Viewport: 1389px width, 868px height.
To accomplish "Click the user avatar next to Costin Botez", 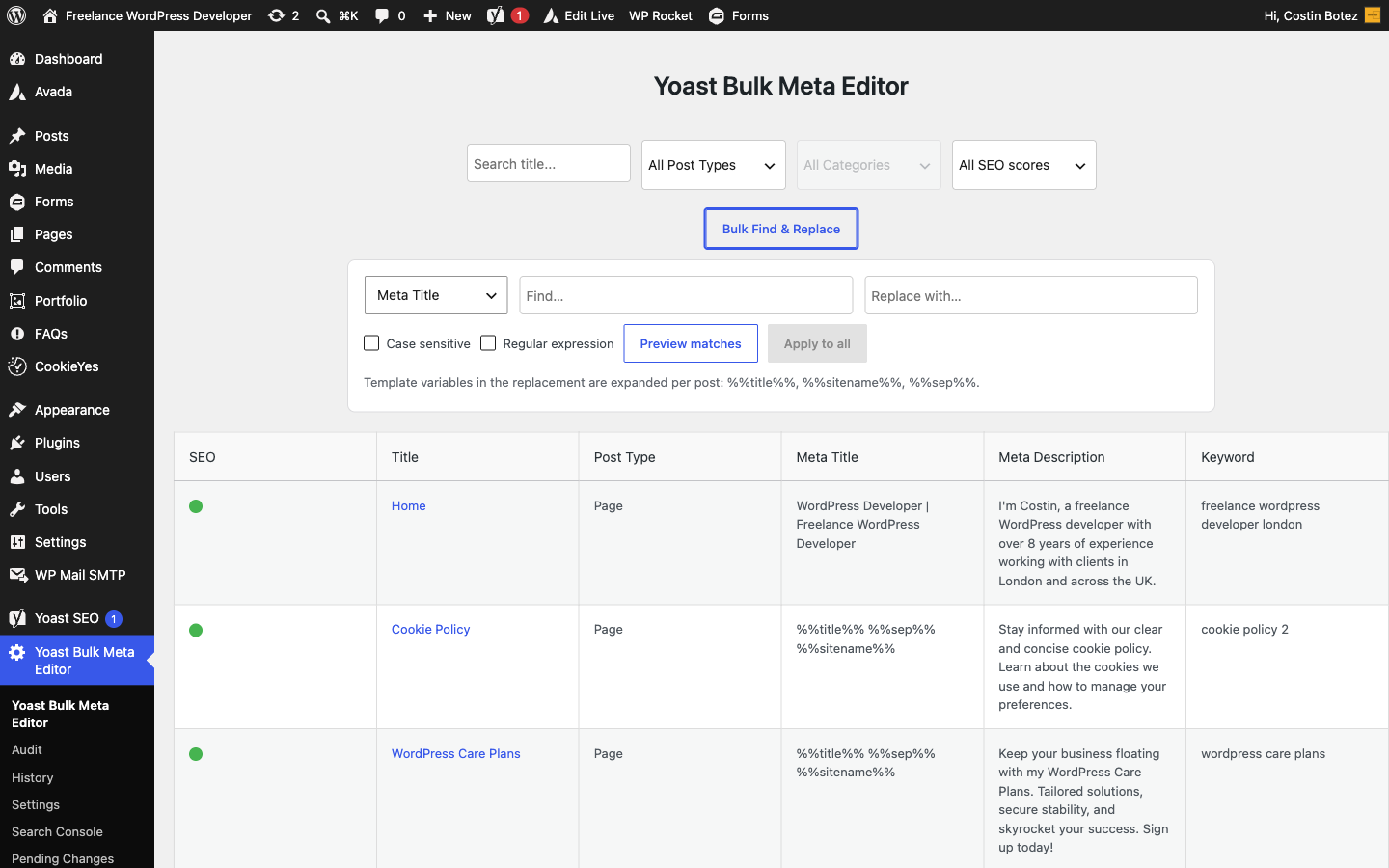I will [x=1373, y=15].
